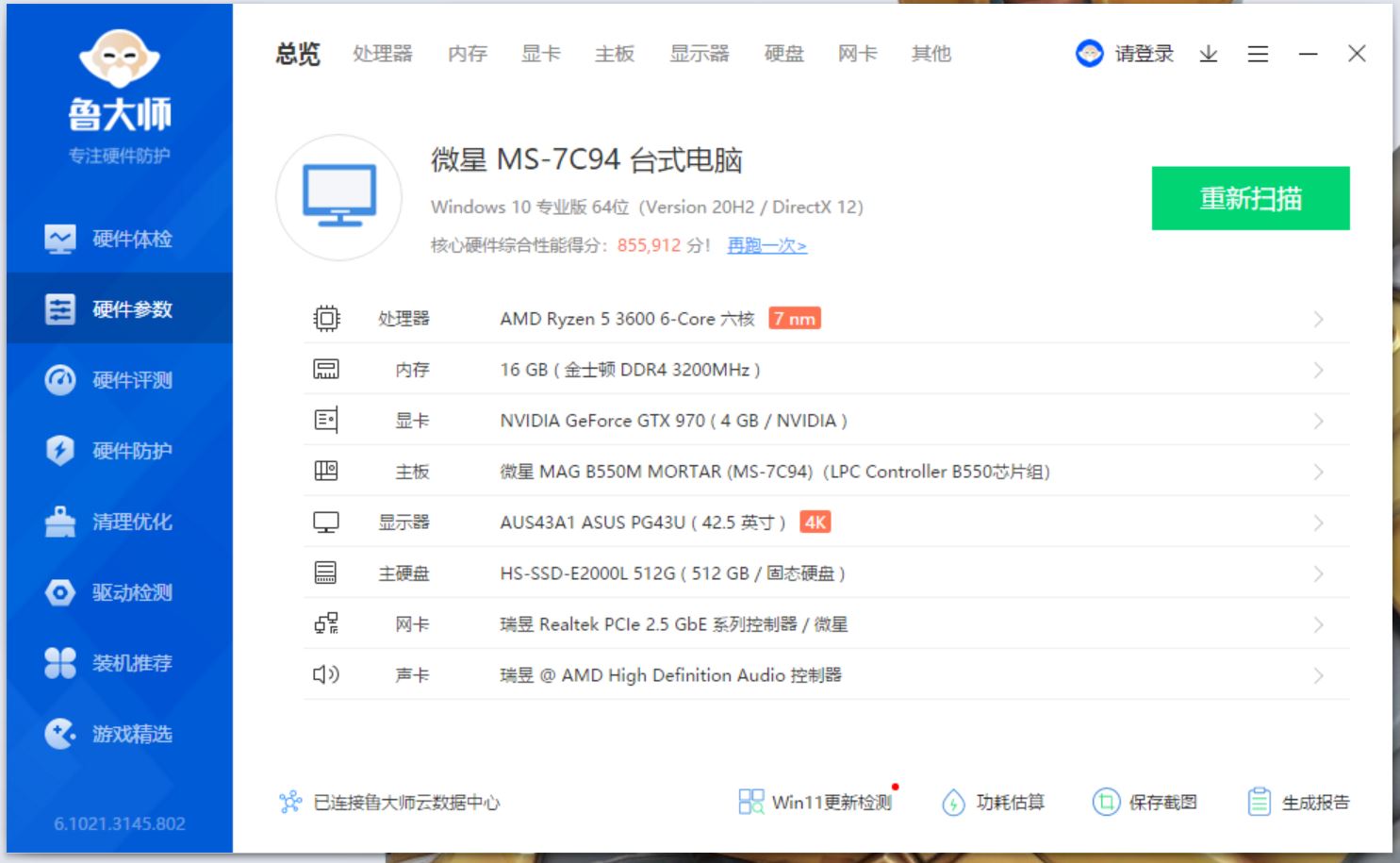Click the cloud data center connection icon
The image size is (1400, 863).
290,803
